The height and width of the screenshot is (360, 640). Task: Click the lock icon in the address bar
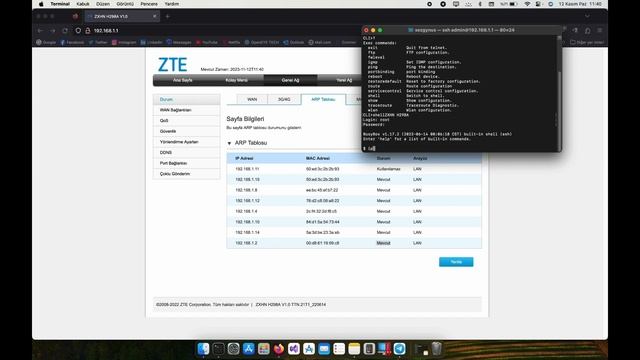coord(87,31)
